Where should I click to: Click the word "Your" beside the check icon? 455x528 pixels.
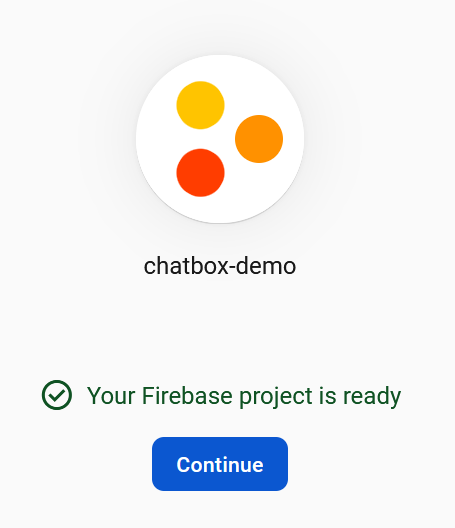[111, 395]
